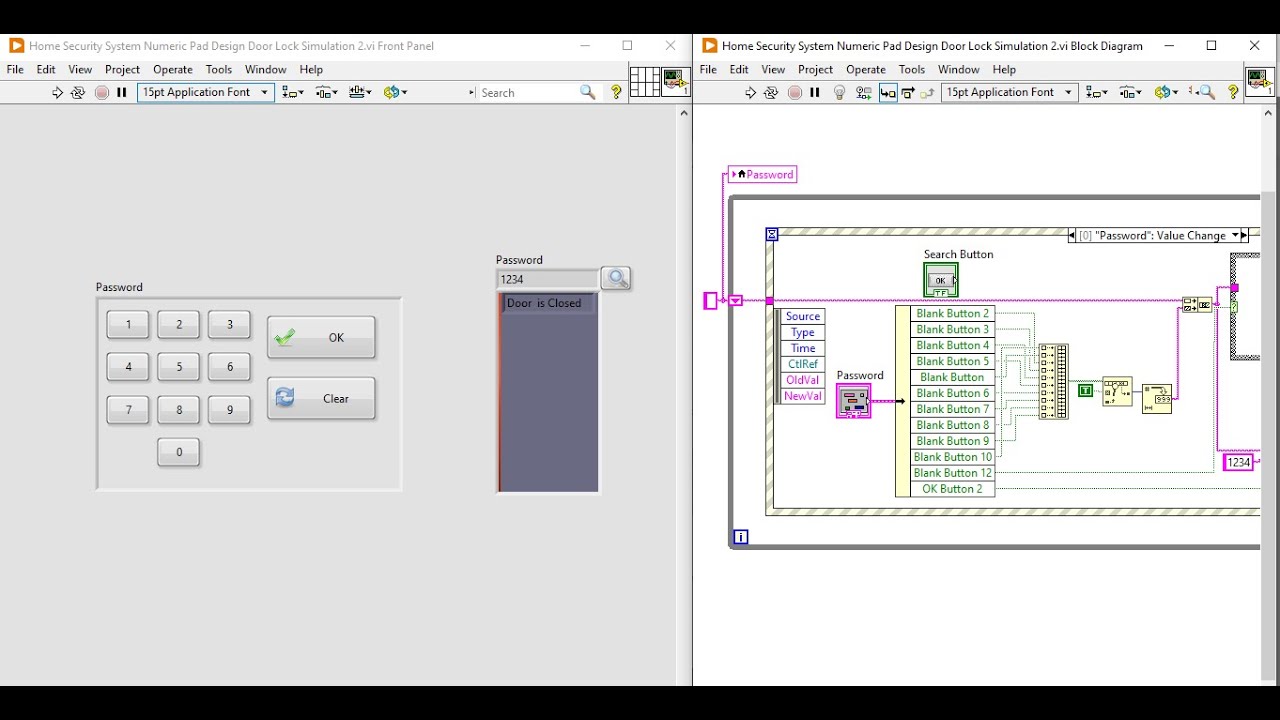
Task: Click 'NewVal' event data node item
Action: [x=802, y=396]
